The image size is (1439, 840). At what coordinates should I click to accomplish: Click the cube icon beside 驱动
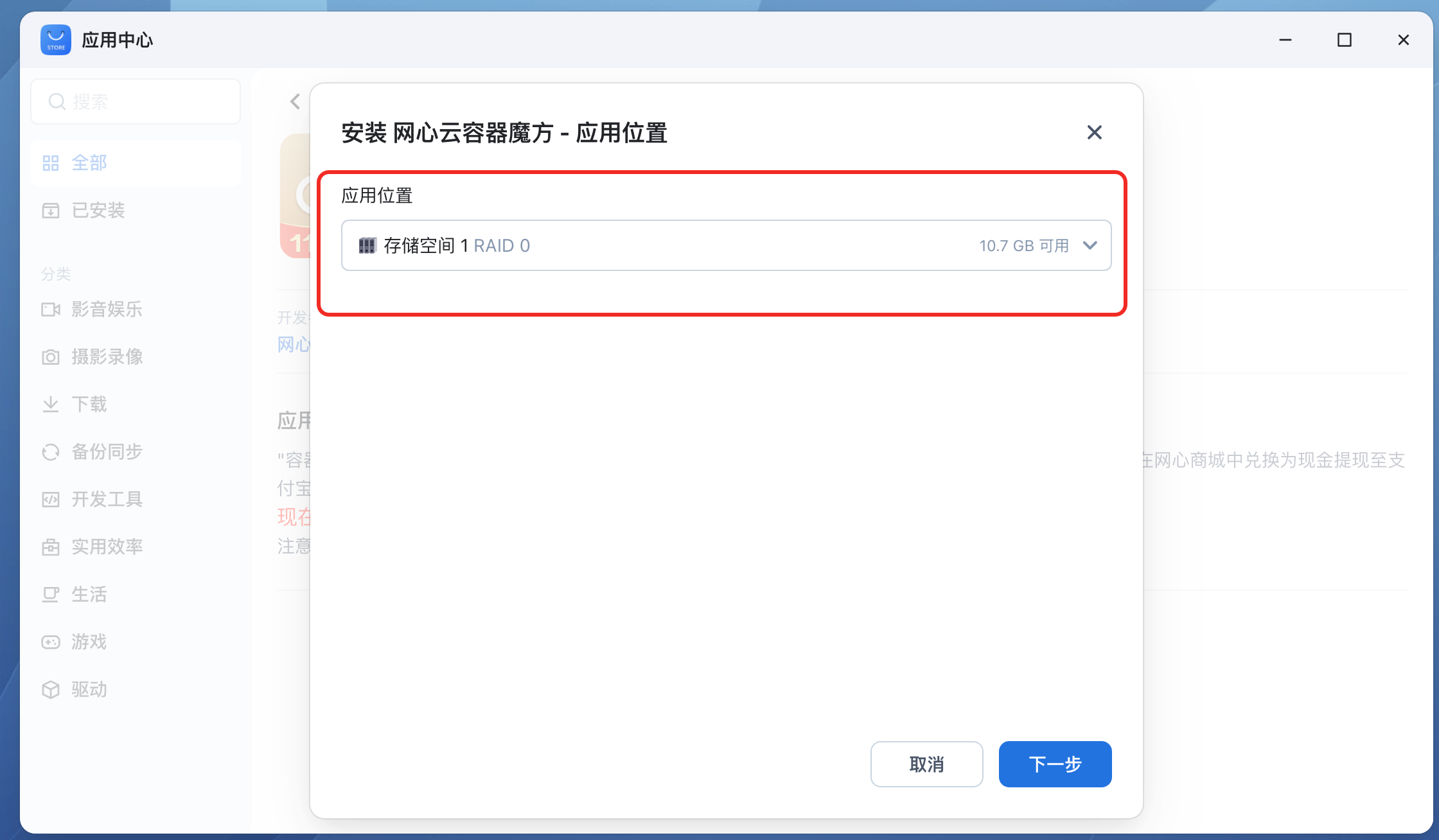coord(51,690)
